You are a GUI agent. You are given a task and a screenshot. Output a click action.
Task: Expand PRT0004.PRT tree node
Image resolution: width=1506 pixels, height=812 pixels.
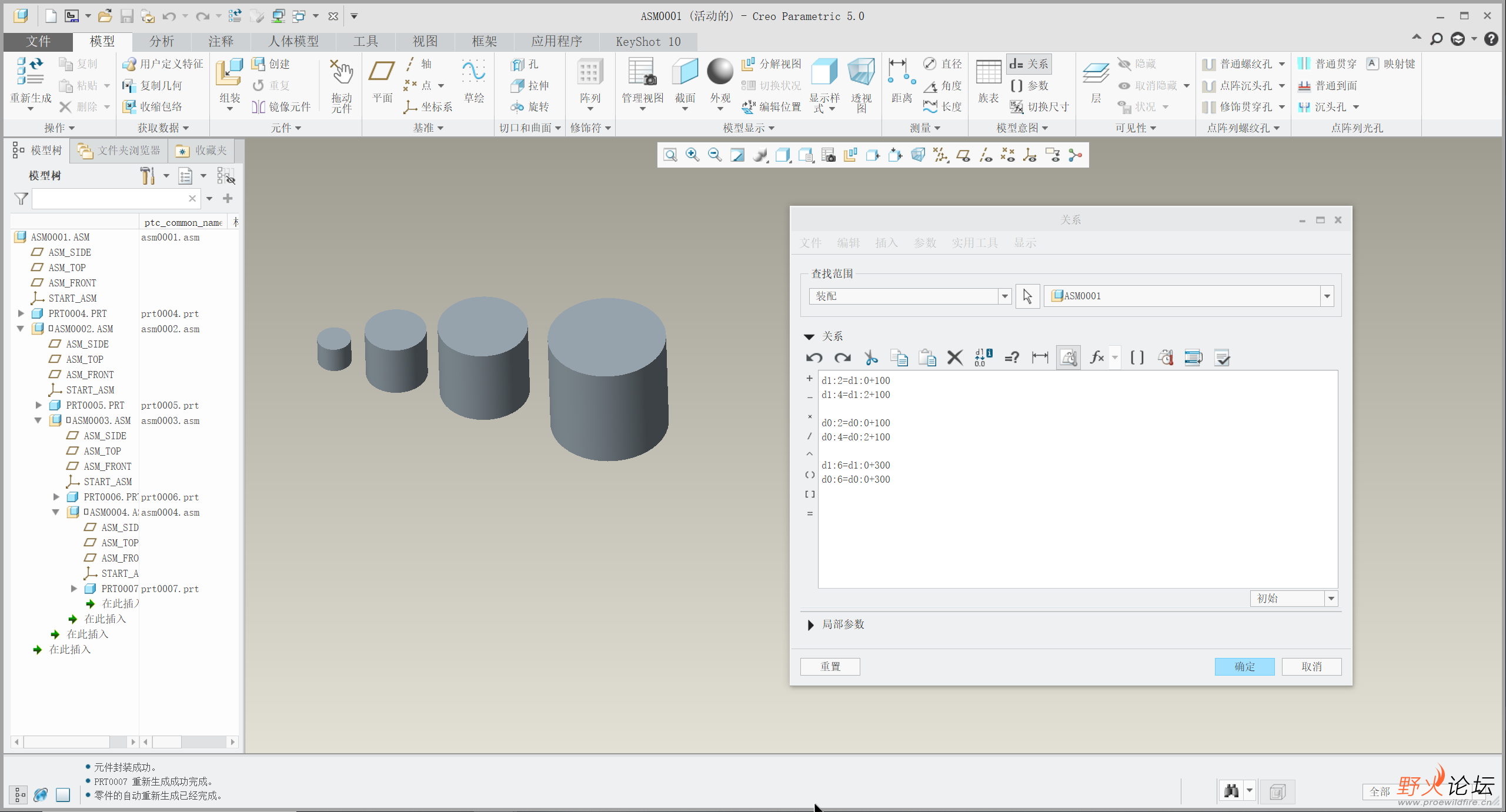(21, 313)
